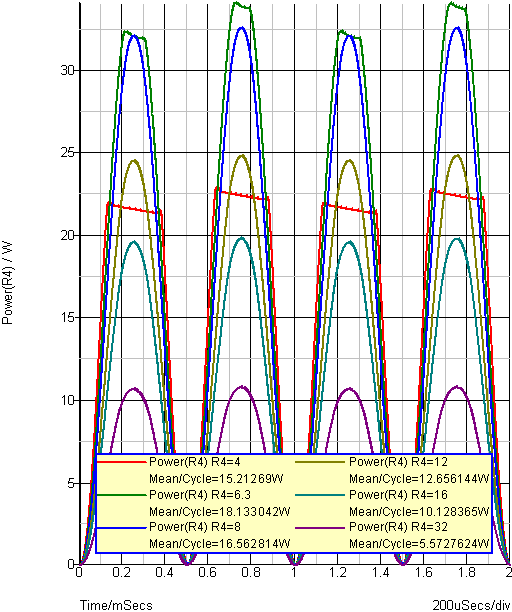
Task: Select the Power(R4) R4=8 legend label
Action: pyautogui.click(x=195, y=527)
